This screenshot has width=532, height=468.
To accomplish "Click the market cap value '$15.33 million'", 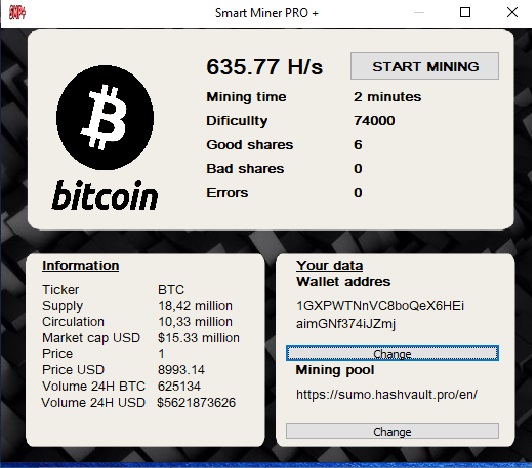I will click(x=199, y=338).
